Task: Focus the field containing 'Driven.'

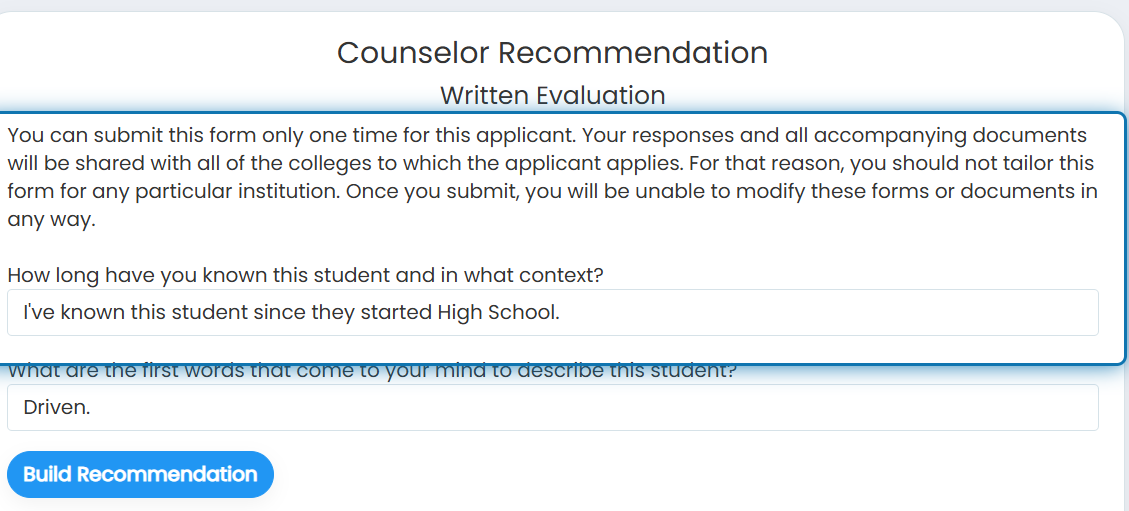Action: click(x=553, y=407)
